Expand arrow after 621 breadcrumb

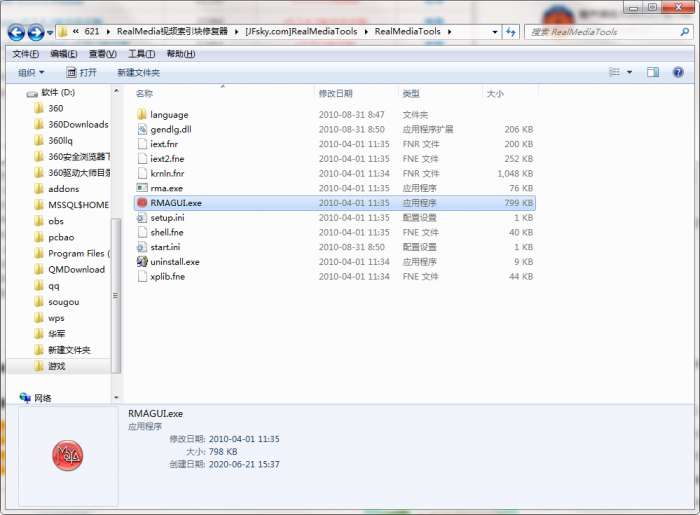coord(108,32)
